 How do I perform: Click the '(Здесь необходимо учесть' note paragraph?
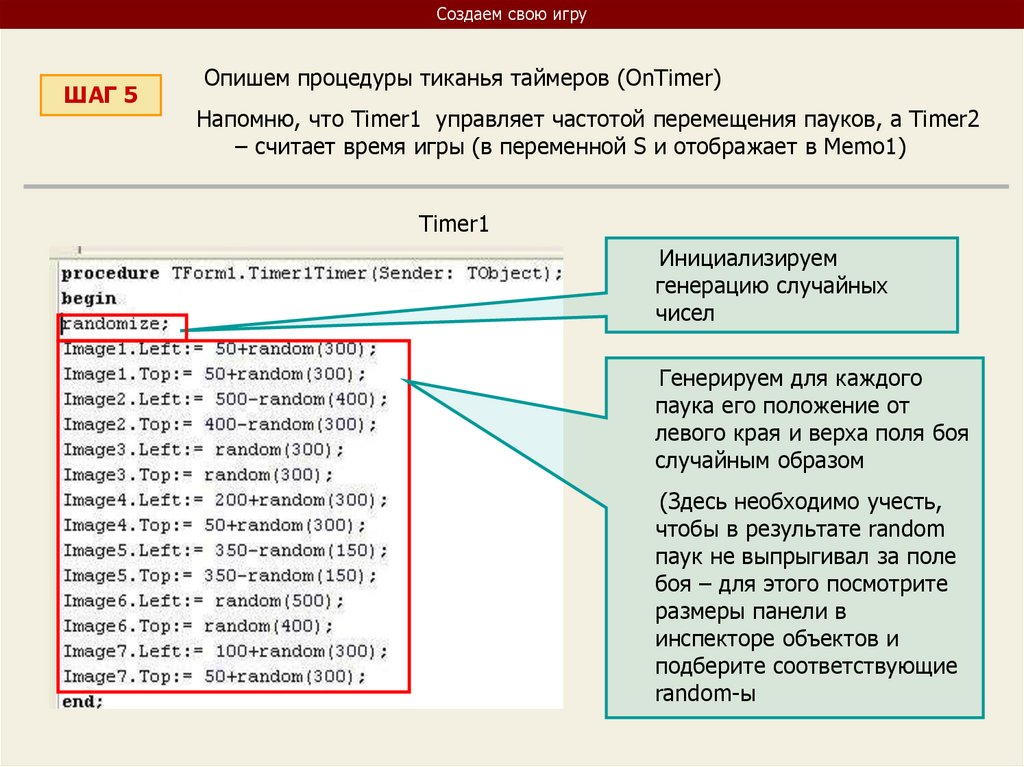806,597
